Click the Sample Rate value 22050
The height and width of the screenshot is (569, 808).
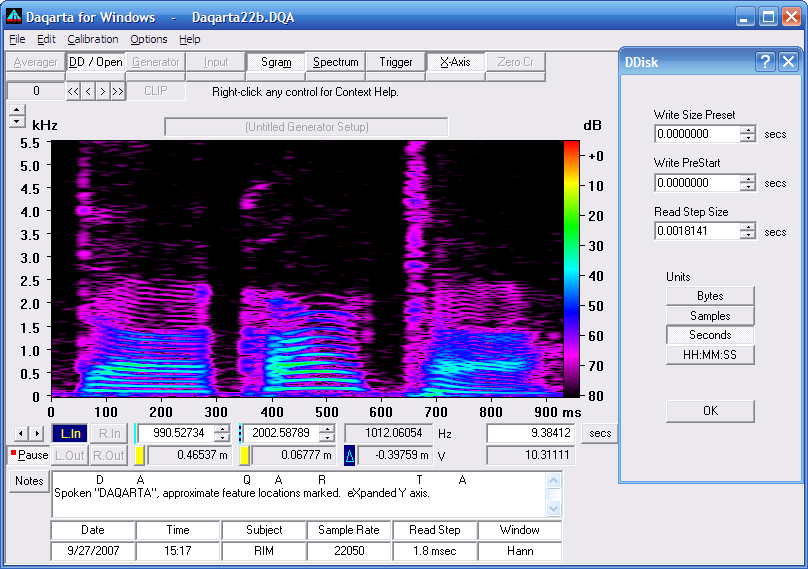349,551
